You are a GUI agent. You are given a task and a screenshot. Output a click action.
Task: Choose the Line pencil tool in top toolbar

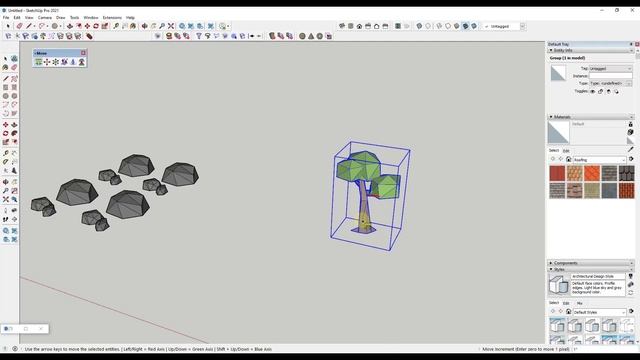click(x=29, y=26)
